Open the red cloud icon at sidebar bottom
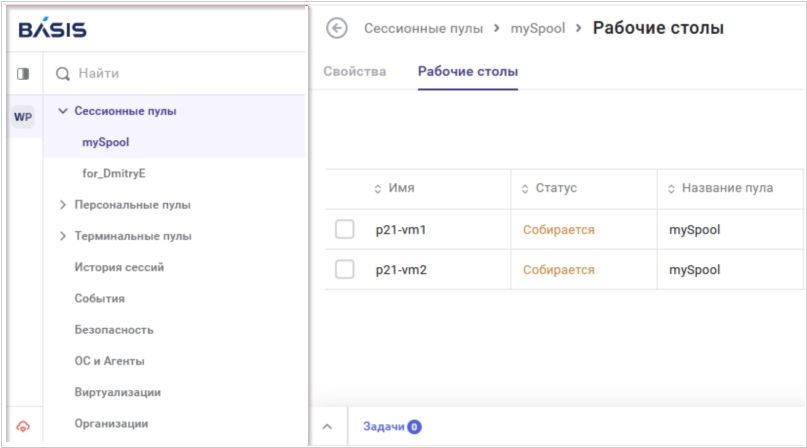This screenshot has height=448, width=807. (23, 426)
